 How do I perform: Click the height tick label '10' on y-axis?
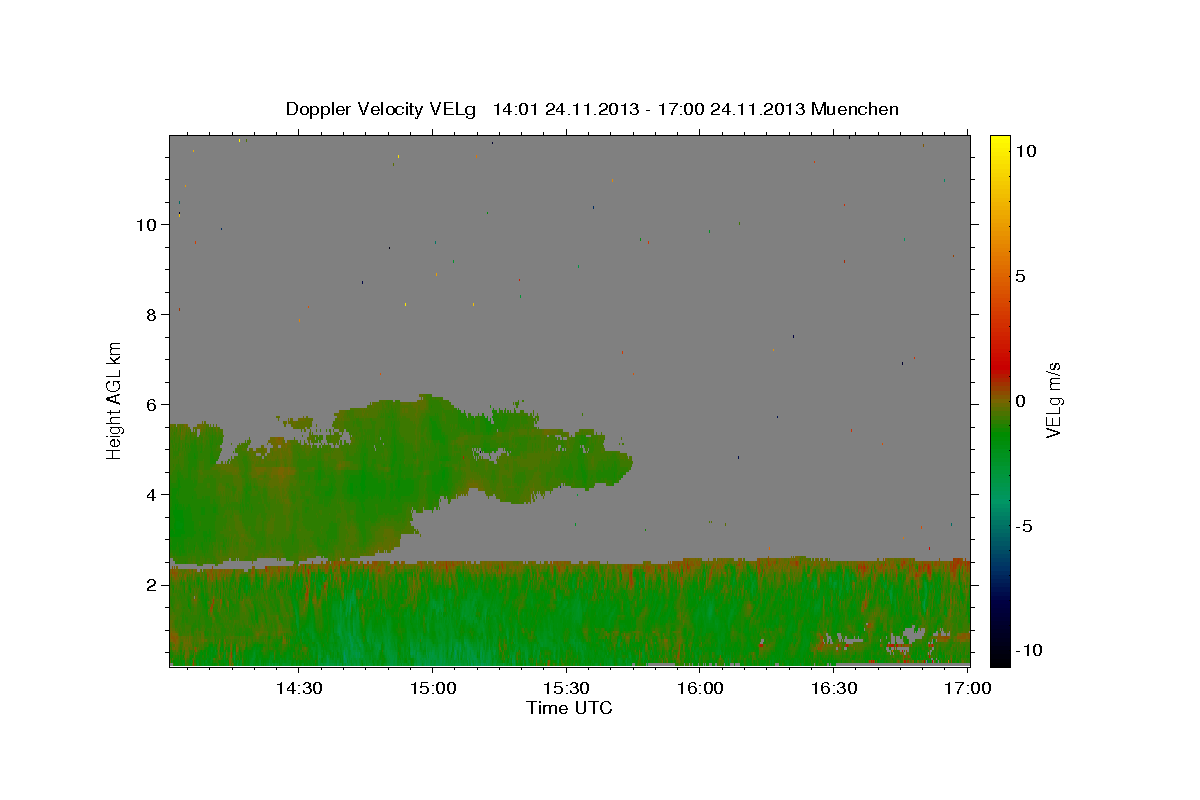click(148, 225)
